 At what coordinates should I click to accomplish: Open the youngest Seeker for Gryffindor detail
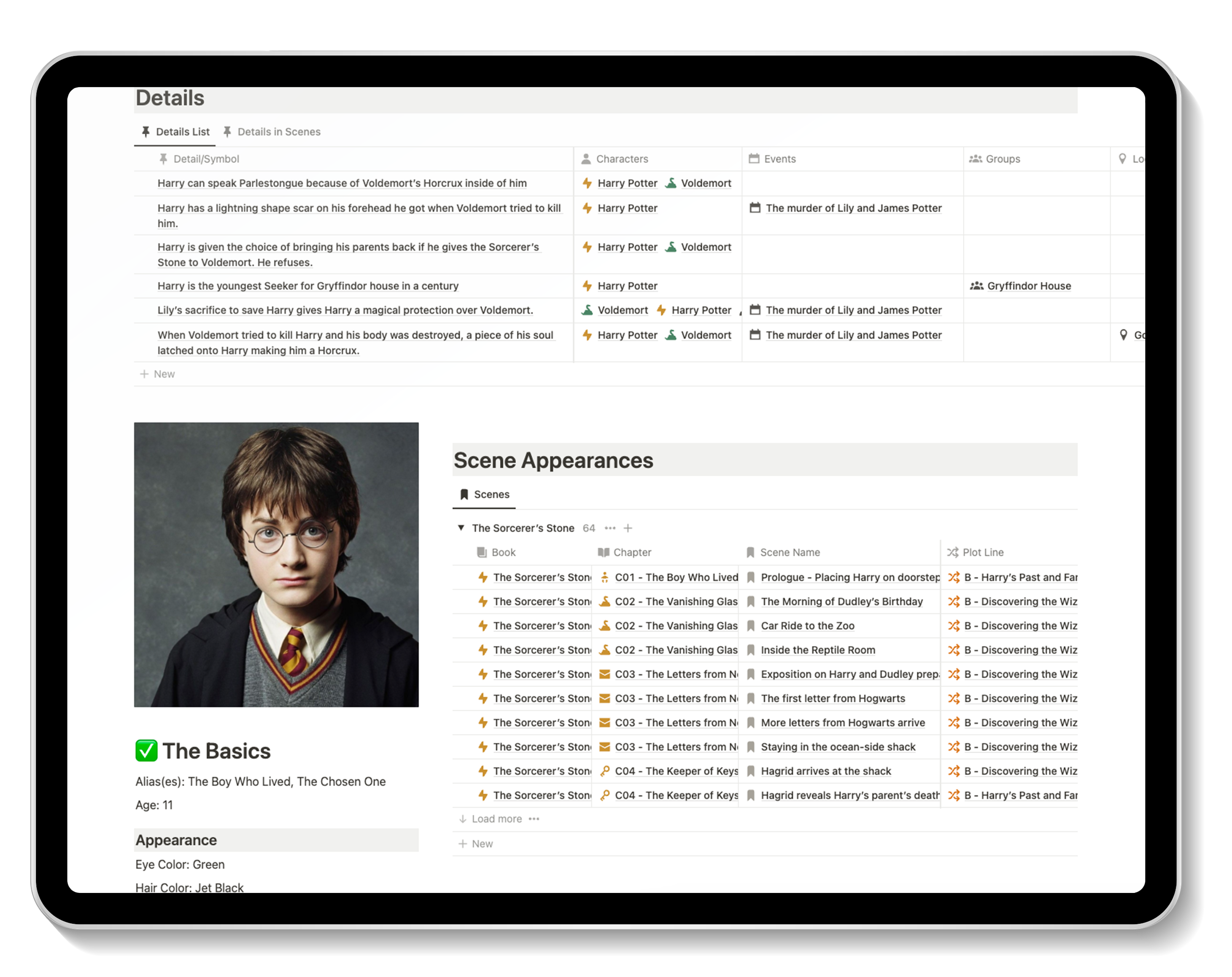(307, 286)
